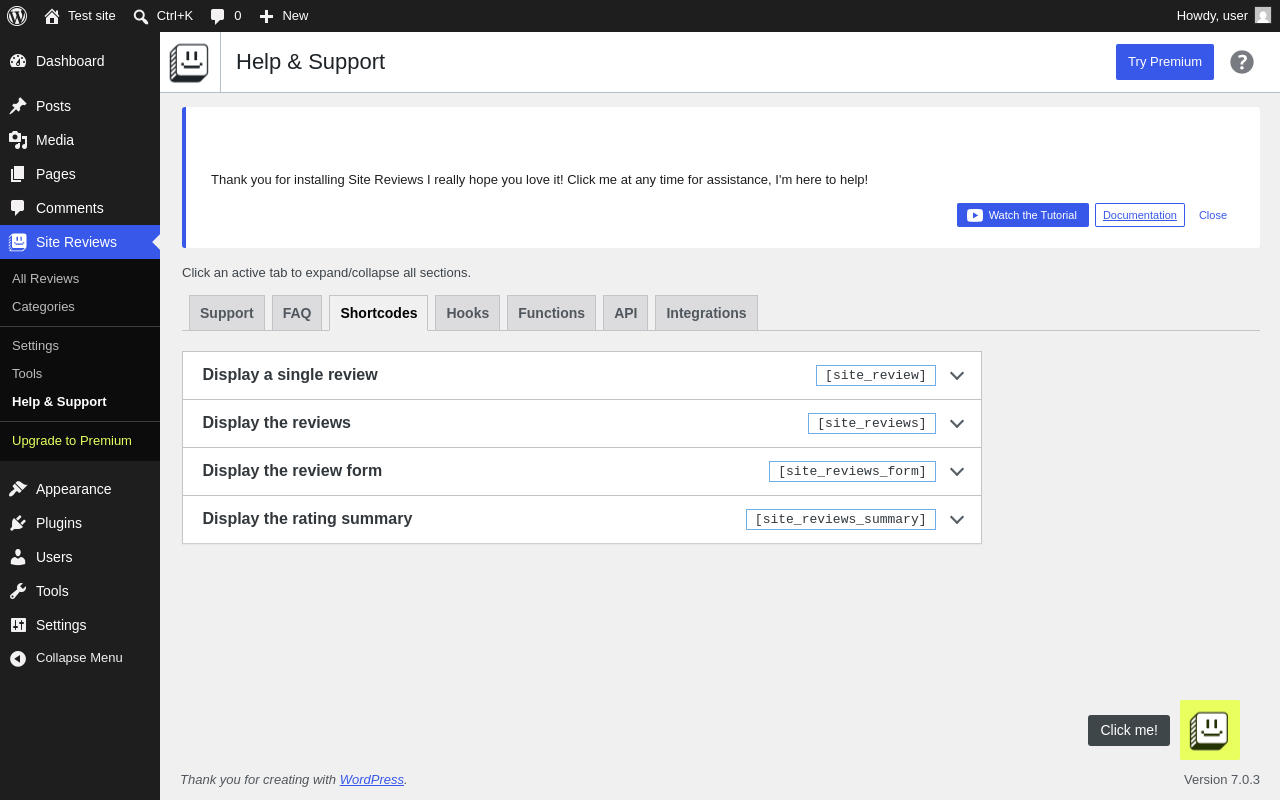
Task: Click the help question mark icon
Action: click(1242, 62)
